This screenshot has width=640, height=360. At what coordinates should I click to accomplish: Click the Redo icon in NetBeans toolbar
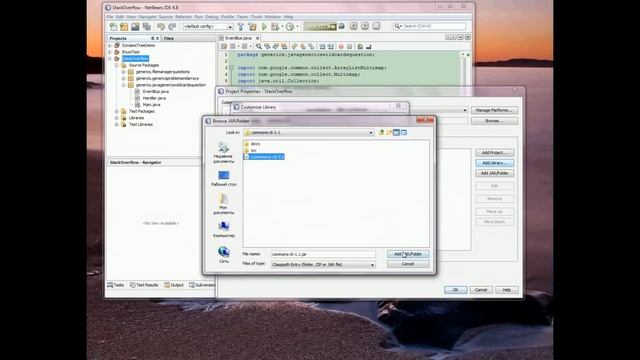tap(172, 27)
